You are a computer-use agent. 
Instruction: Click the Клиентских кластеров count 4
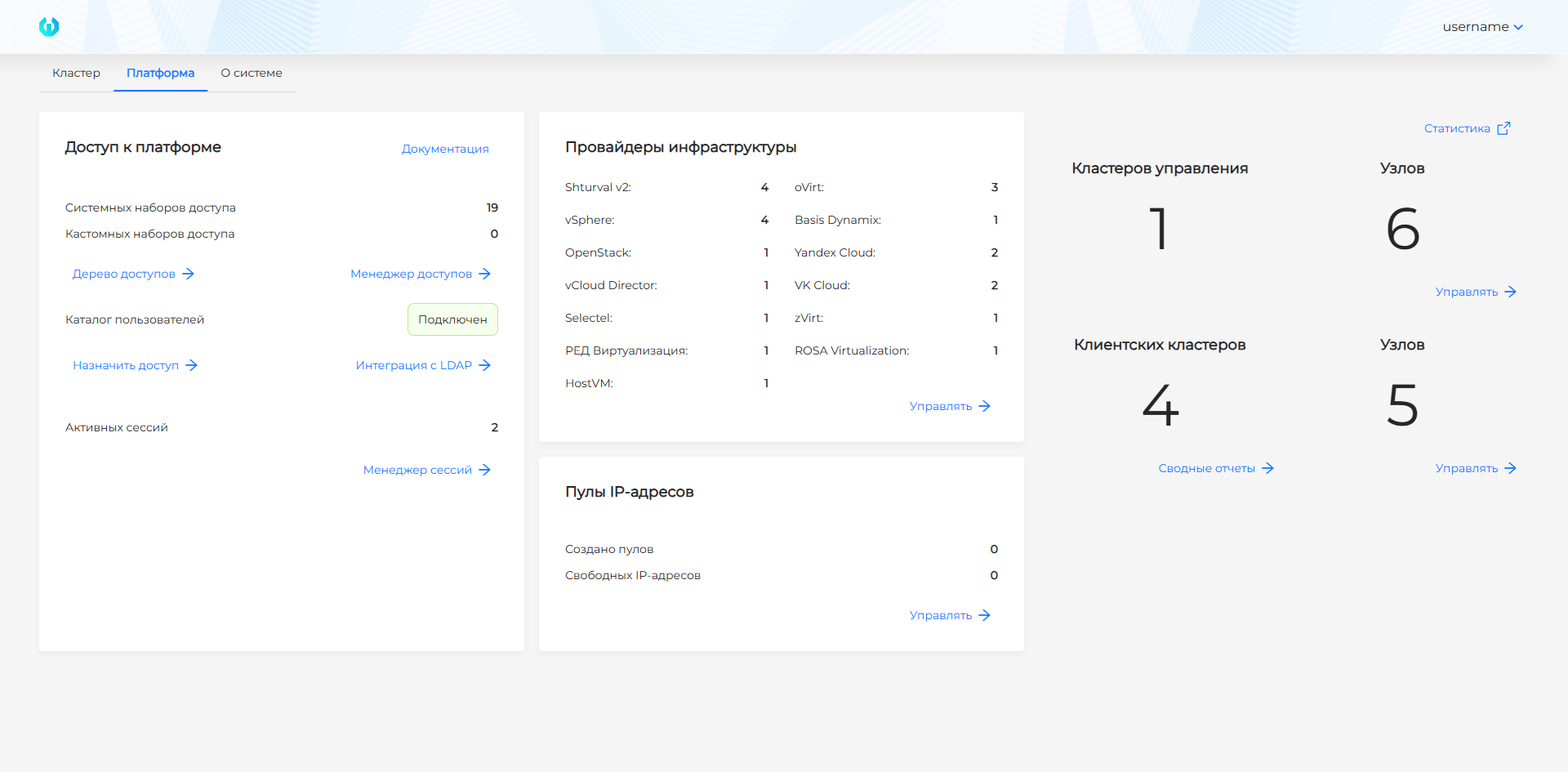pyautogui.click(x=1160, y=405)
